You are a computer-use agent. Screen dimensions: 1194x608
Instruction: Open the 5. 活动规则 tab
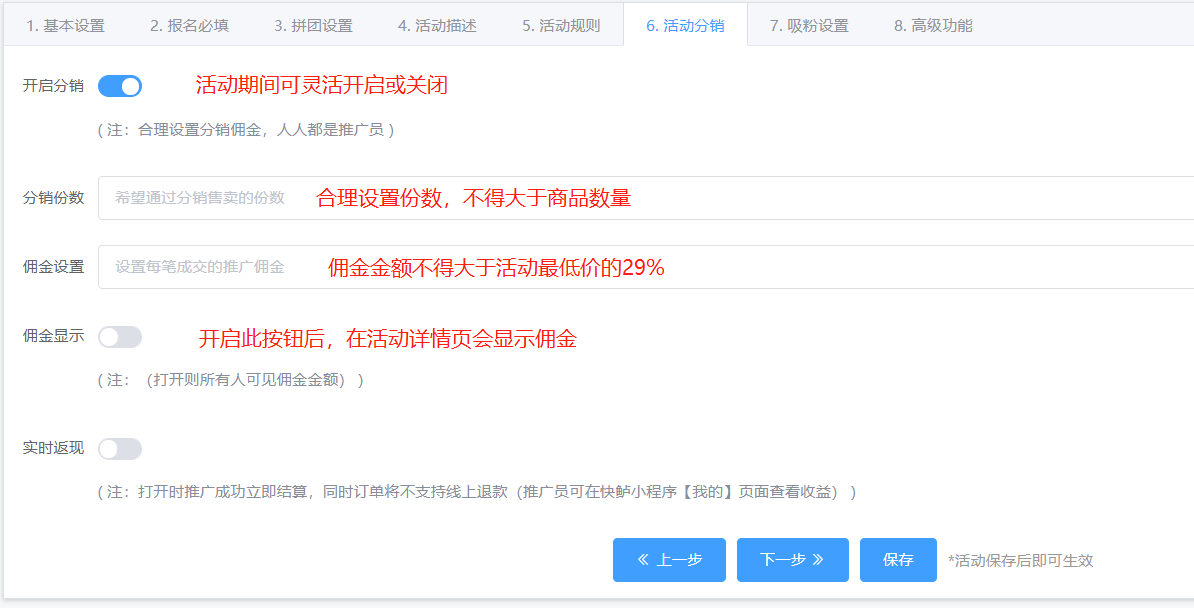pyautogui.click(x=561, y=26)
